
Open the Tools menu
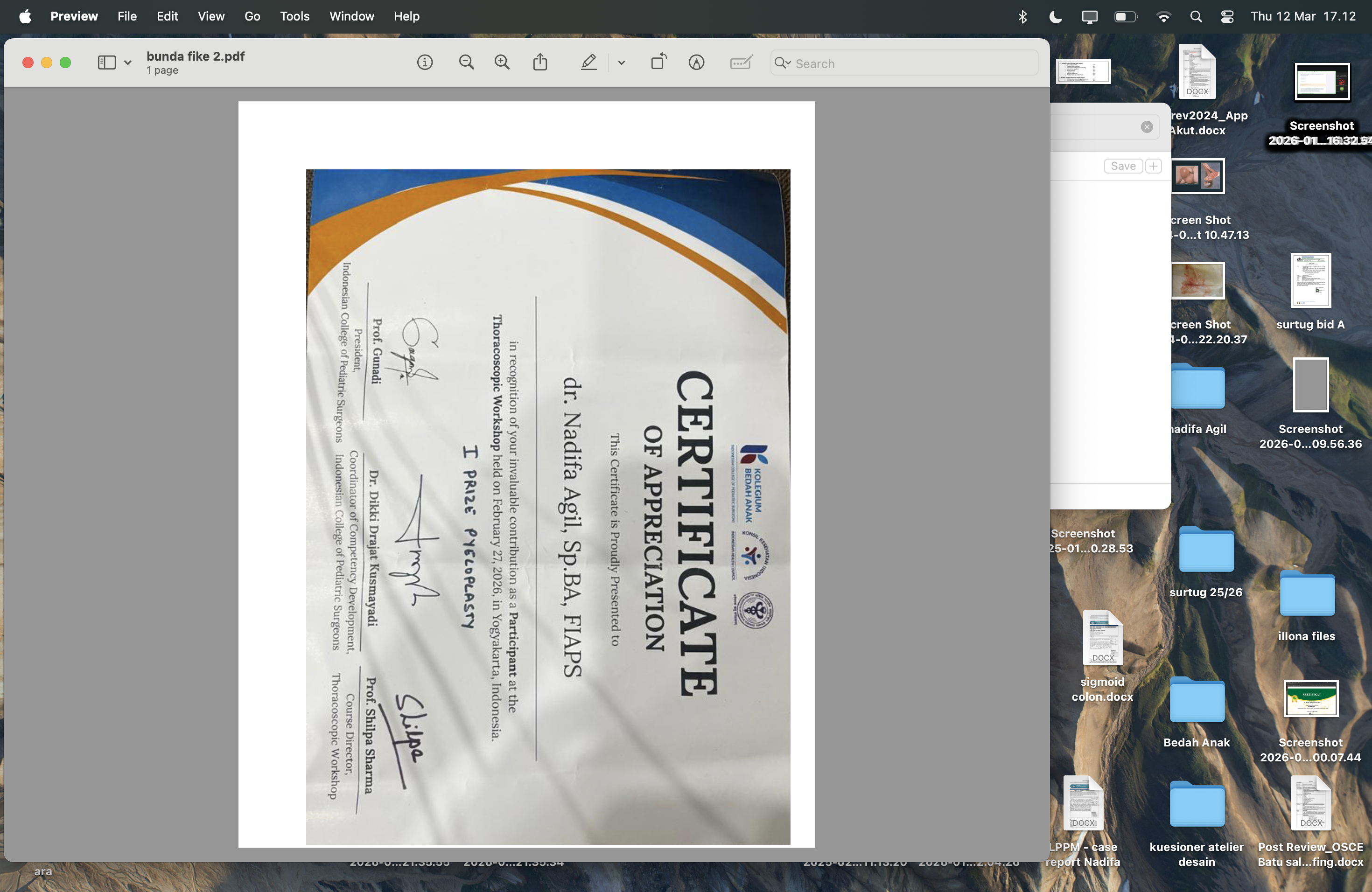294,16
